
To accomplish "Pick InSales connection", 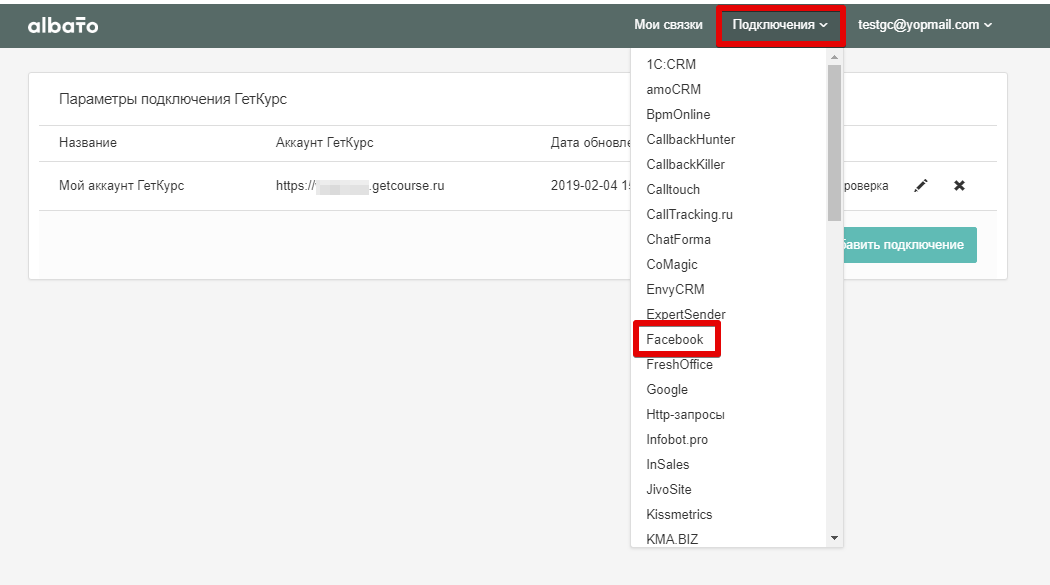I will click(668, 465).
